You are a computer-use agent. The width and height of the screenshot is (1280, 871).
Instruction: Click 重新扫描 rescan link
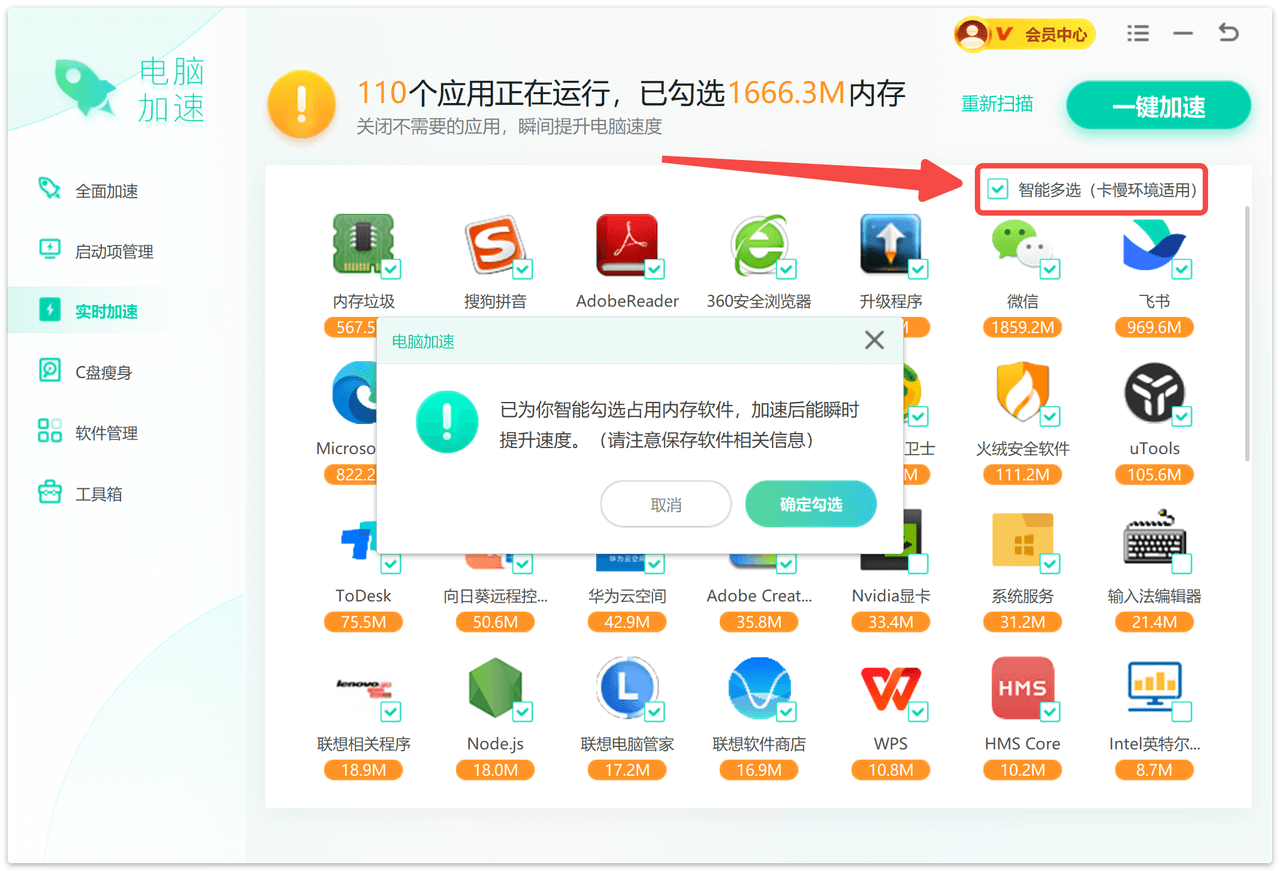pyautogui.click(x=996, y=104)
